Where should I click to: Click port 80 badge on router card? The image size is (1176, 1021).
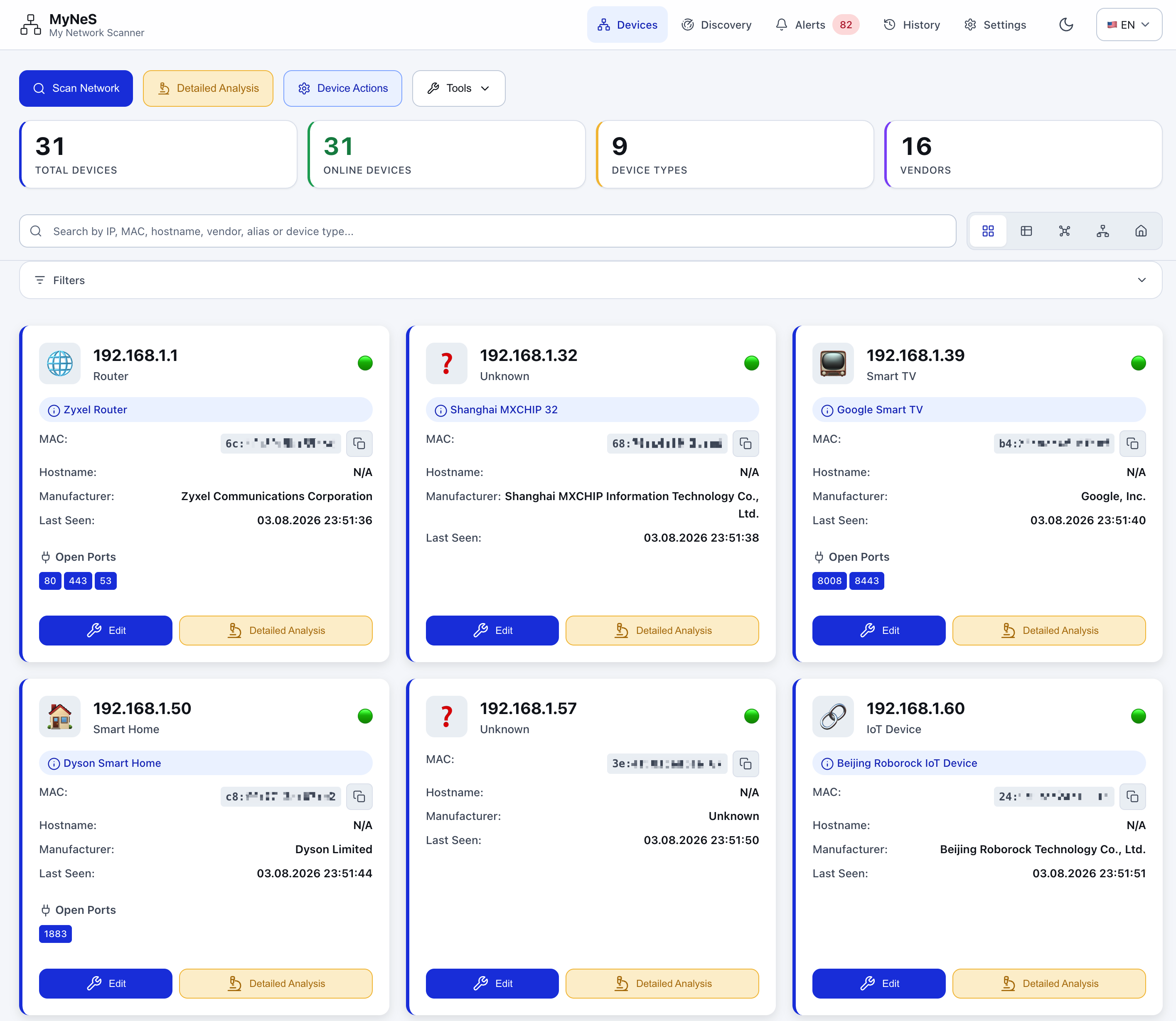tap(50, 581)
